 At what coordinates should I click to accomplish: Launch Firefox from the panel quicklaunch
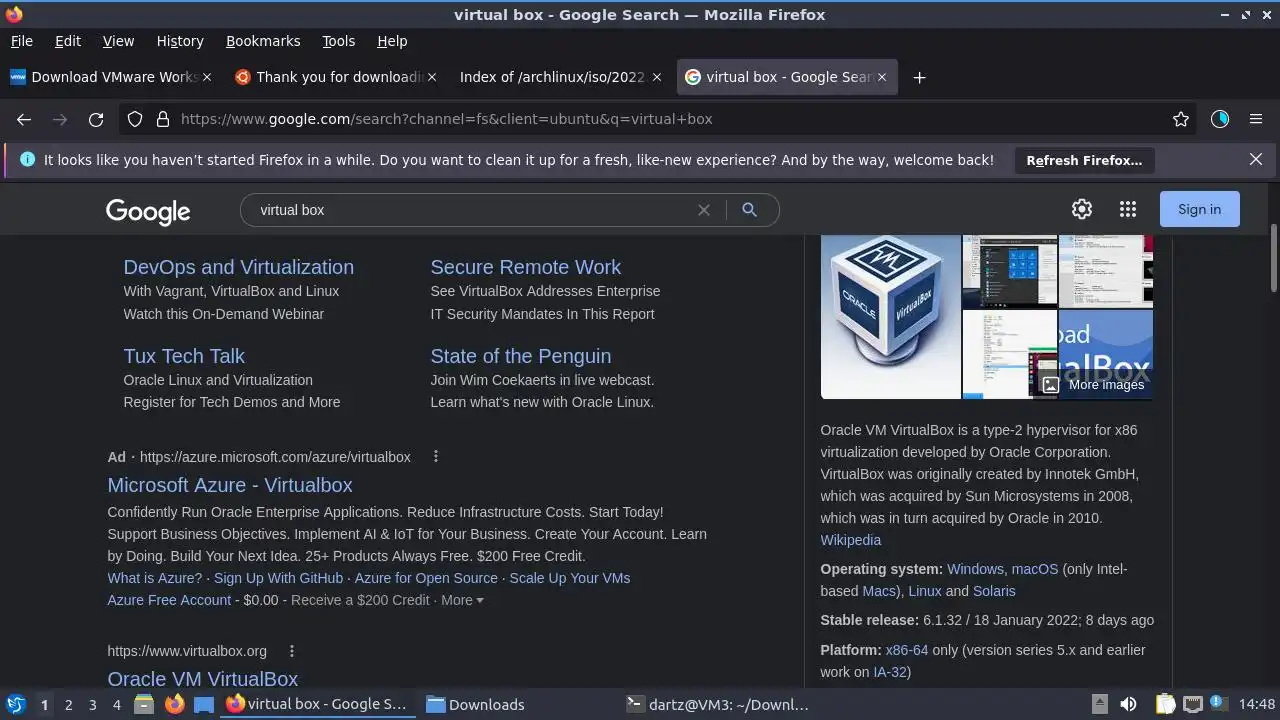(174, 704)
